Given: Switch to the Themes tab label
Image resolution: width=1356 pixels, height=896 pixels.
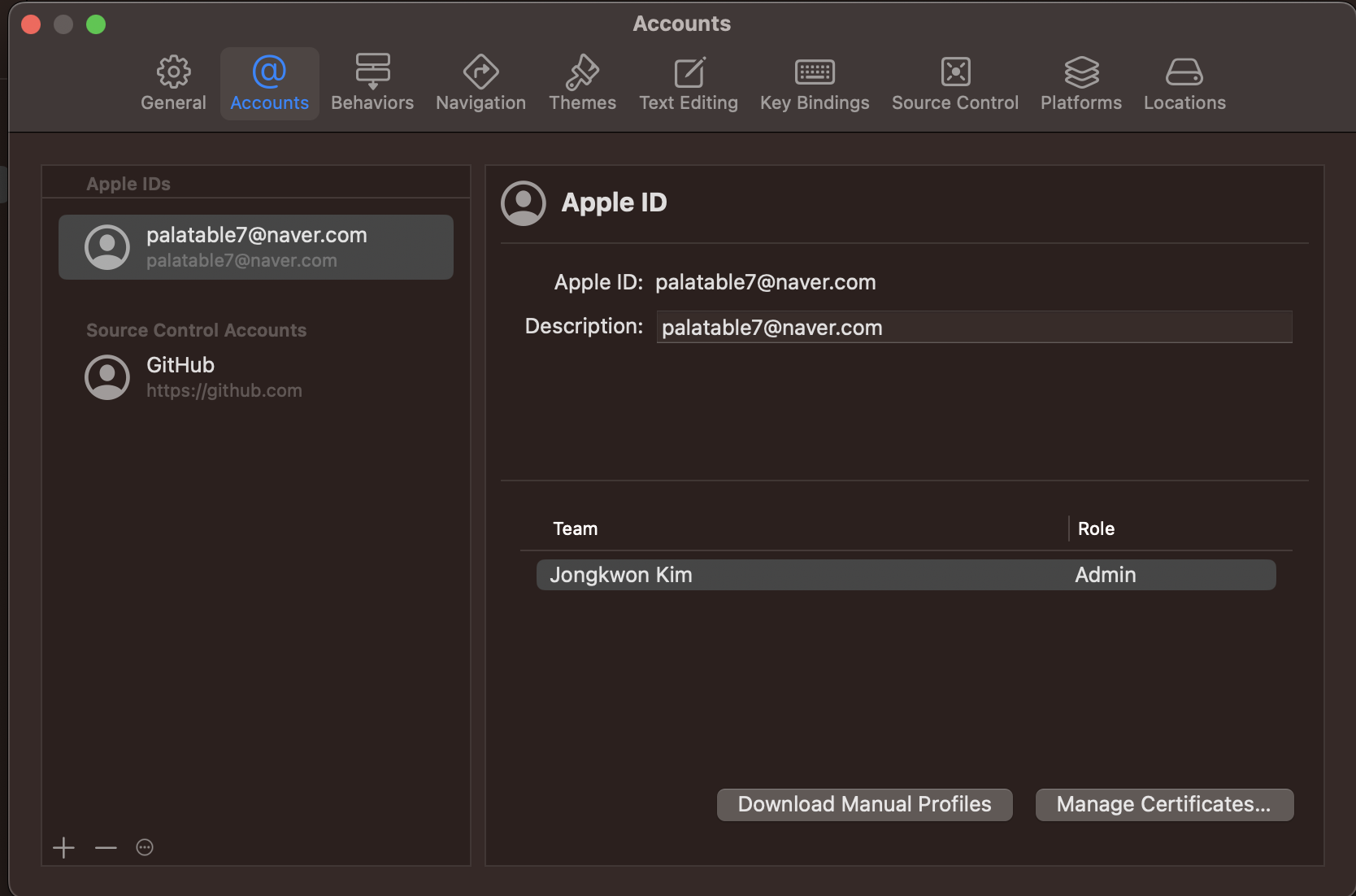Looking at the screenshot, I should pyautogui.click(x=582, y=102).
